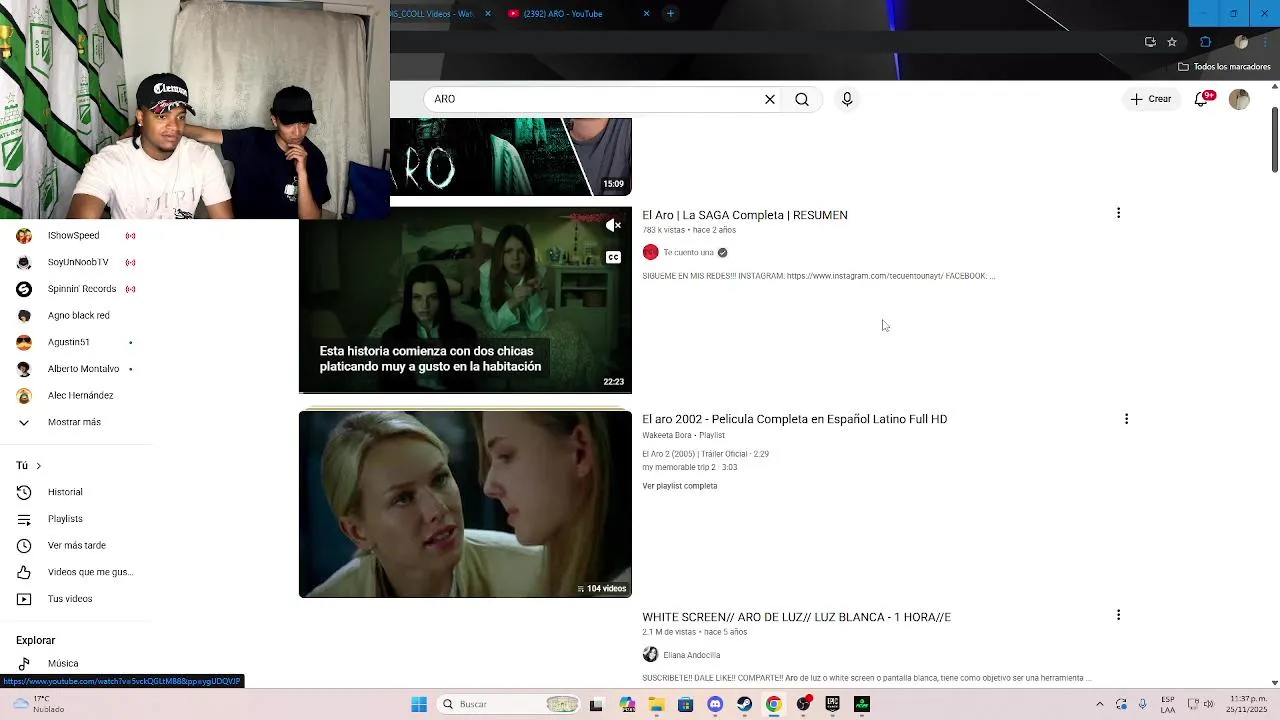Open WHITE SCREEN ARO DE LUZ video
The width and height of the screenshot is (1280, 720).
point(796,617)
